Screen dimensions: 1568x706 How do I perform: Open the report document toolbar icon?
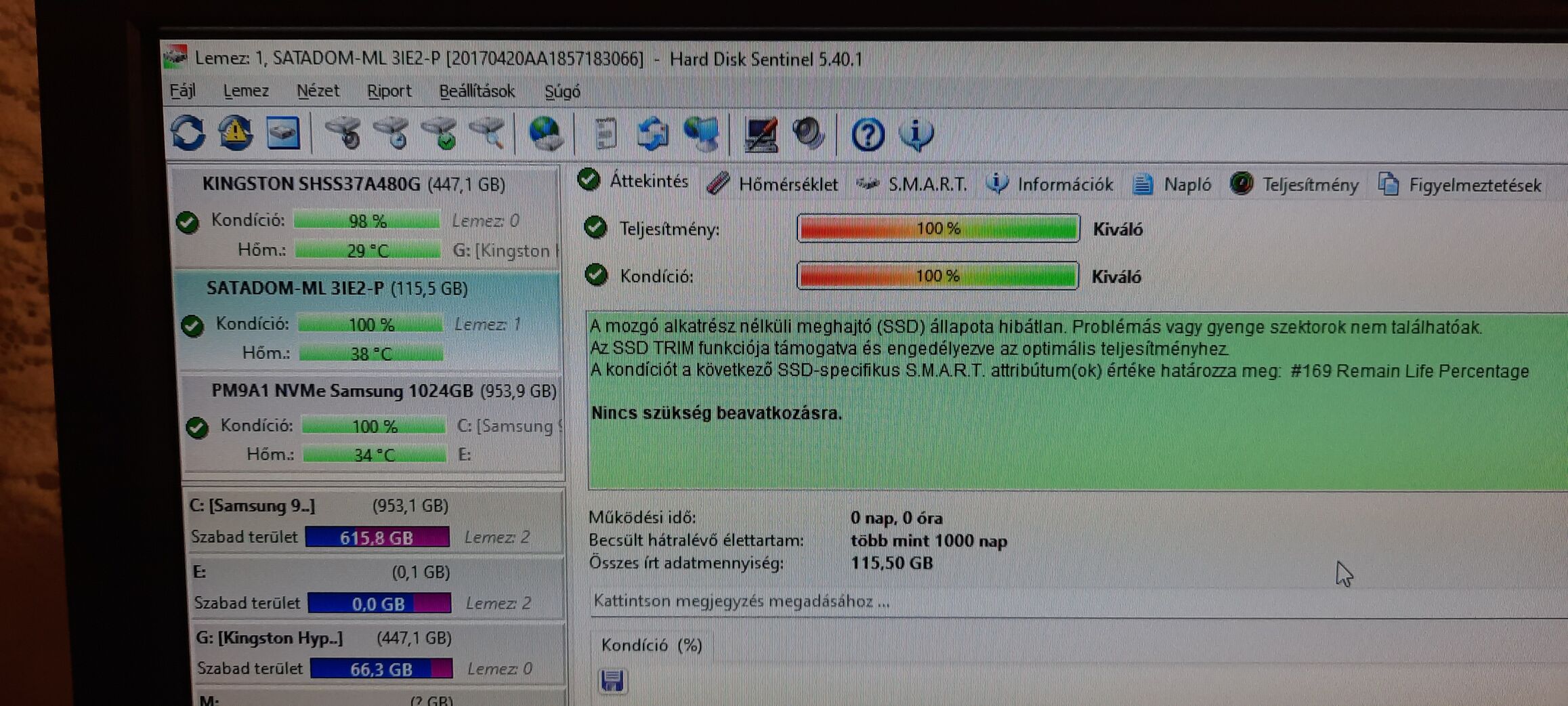pyautogui.click(x=606, y=133)
